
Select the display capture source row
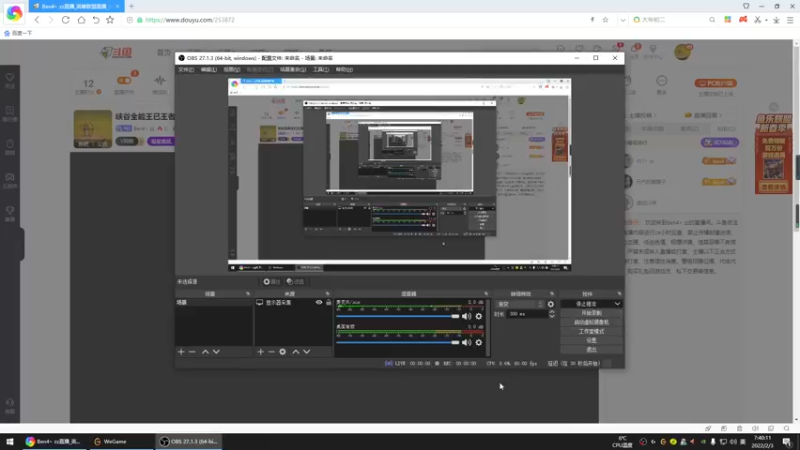click(x=293, y=303)
